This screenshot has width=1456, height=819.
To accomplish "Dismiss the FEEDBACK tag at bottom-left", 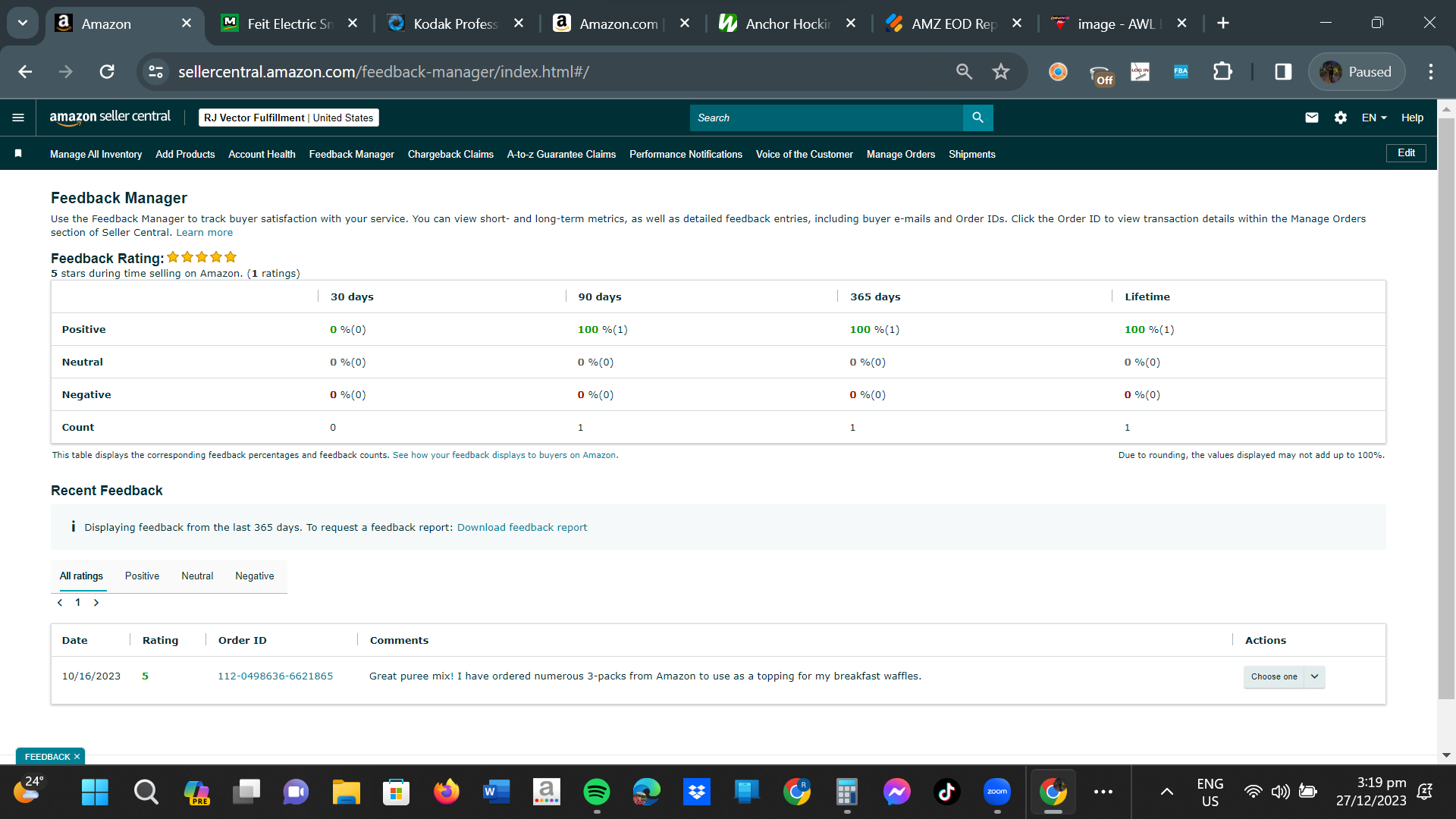I will [77, 757].
